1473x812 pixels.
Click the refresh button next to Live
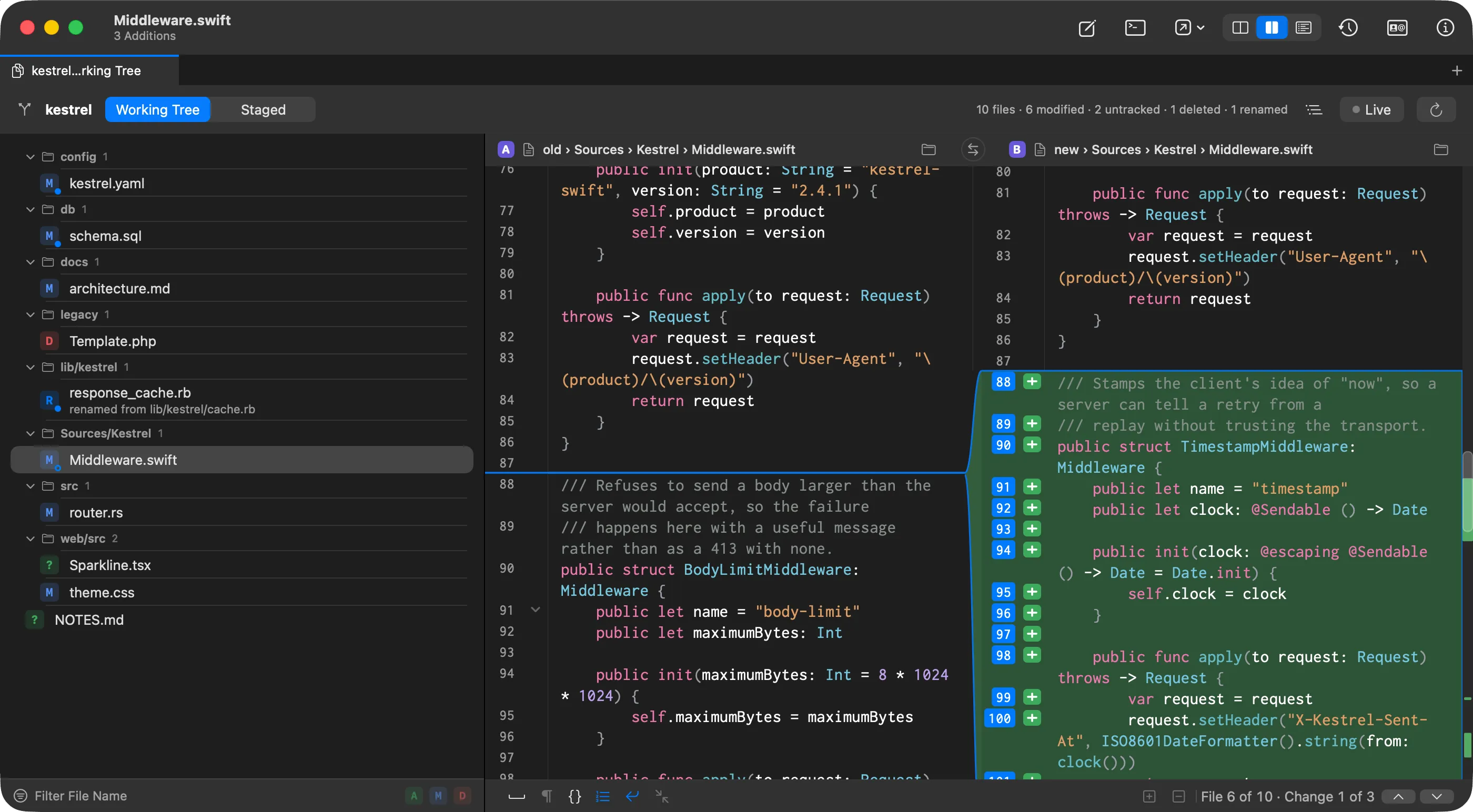tap(1436, 110)
